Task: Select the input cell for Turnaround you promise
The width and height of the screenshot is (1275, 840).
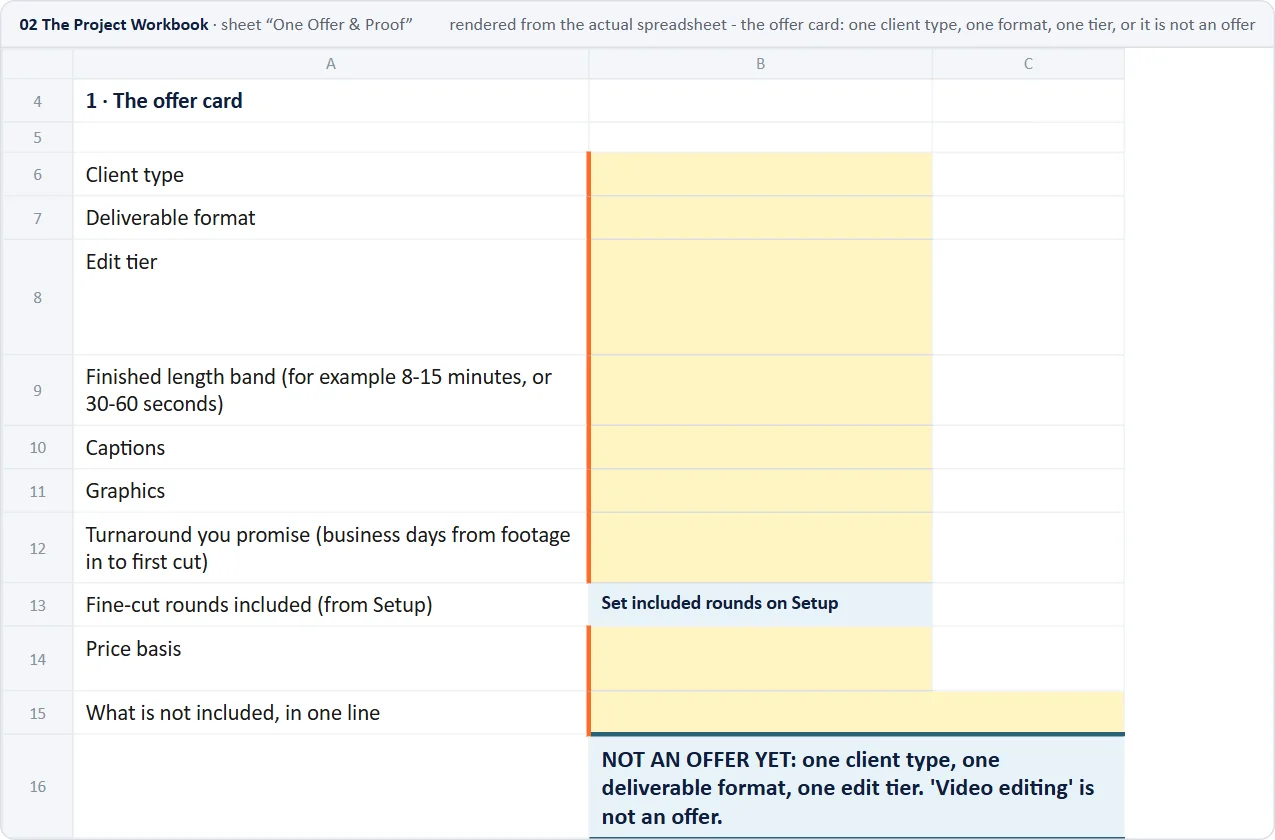Action: (x=761, y=548)
